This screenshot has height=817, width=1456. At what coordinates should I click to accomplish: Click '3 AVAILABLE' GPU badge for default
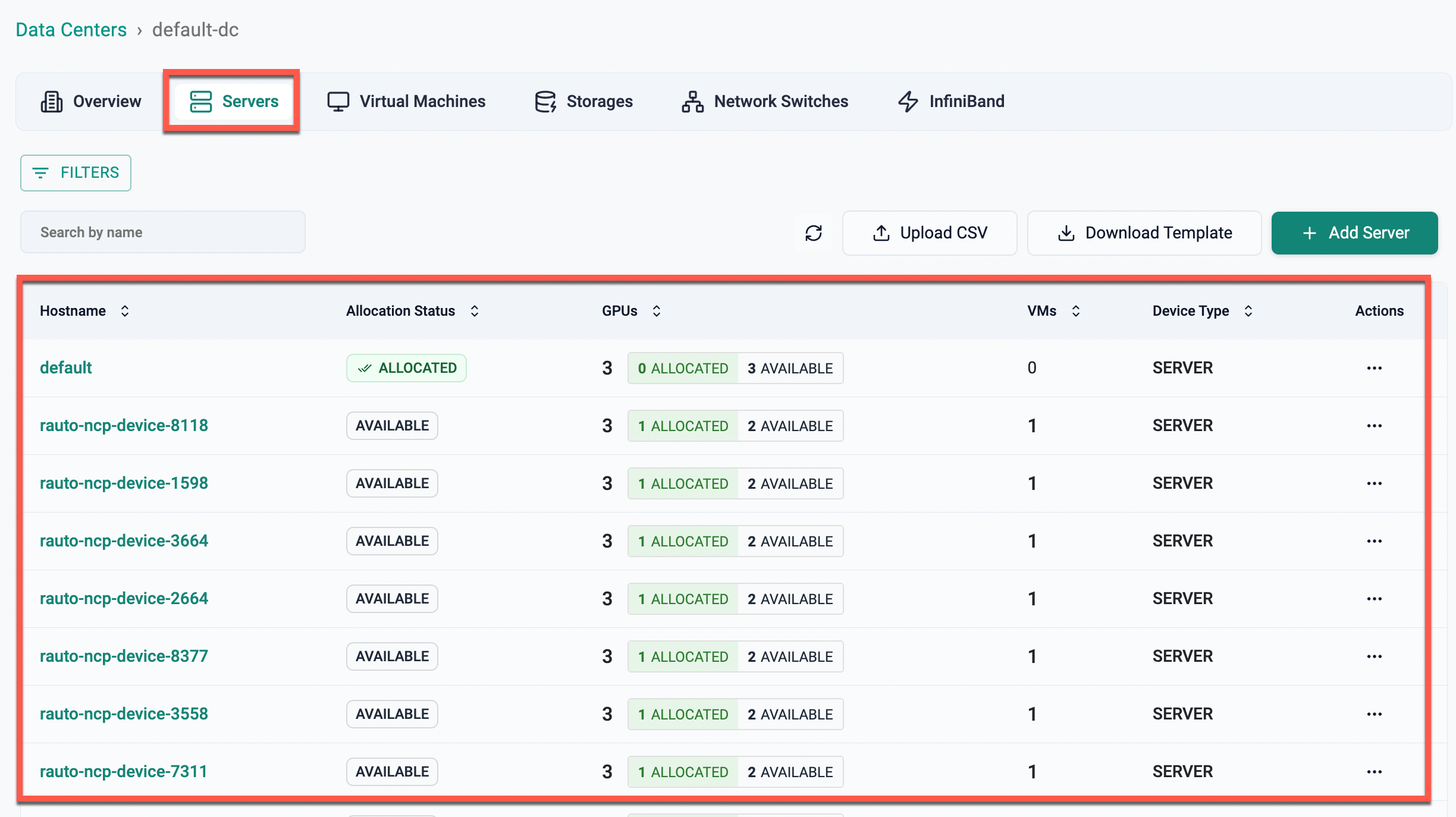(790, 369)
